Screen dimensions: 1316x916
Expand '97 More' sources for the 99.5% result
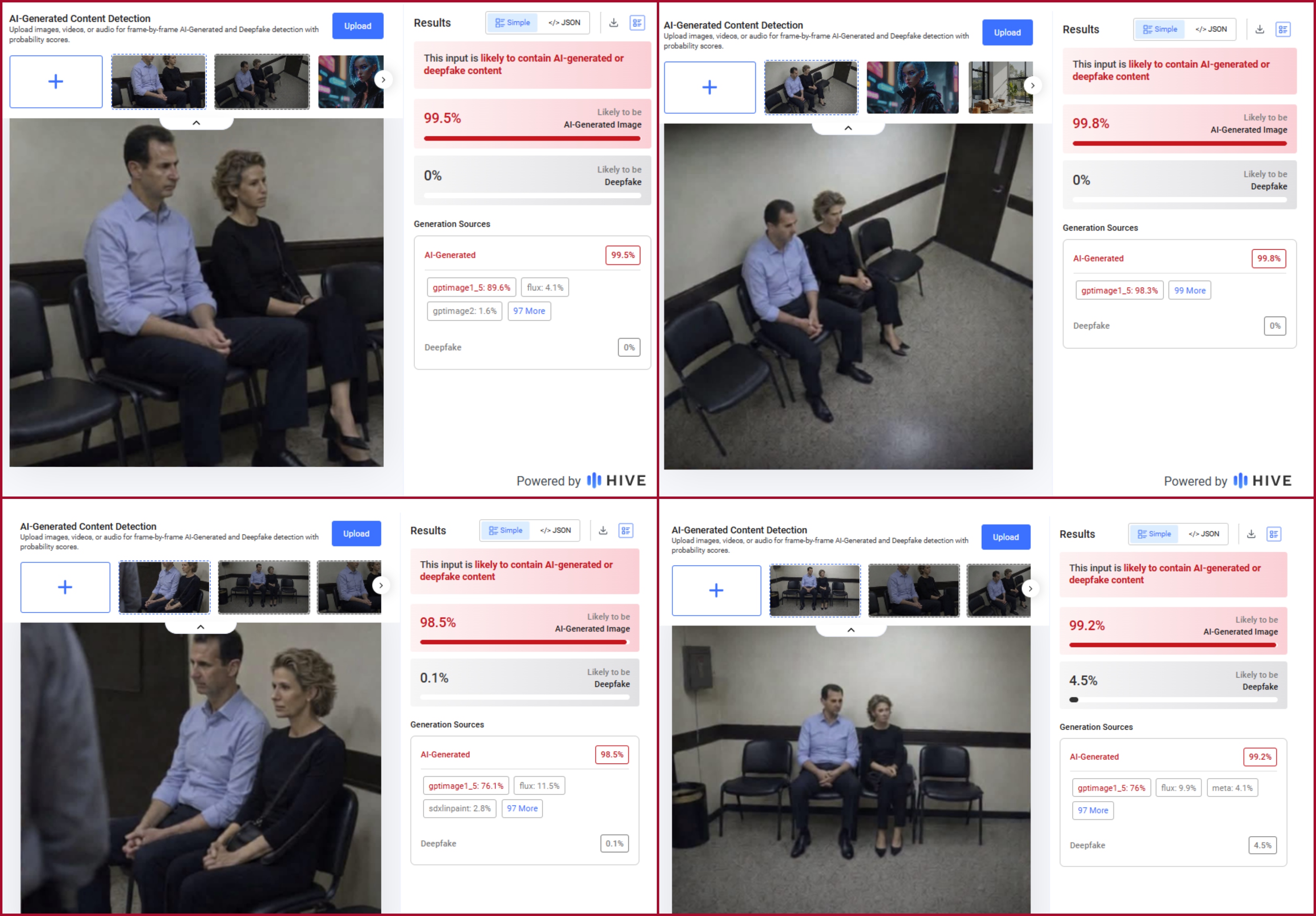point(529,311)
